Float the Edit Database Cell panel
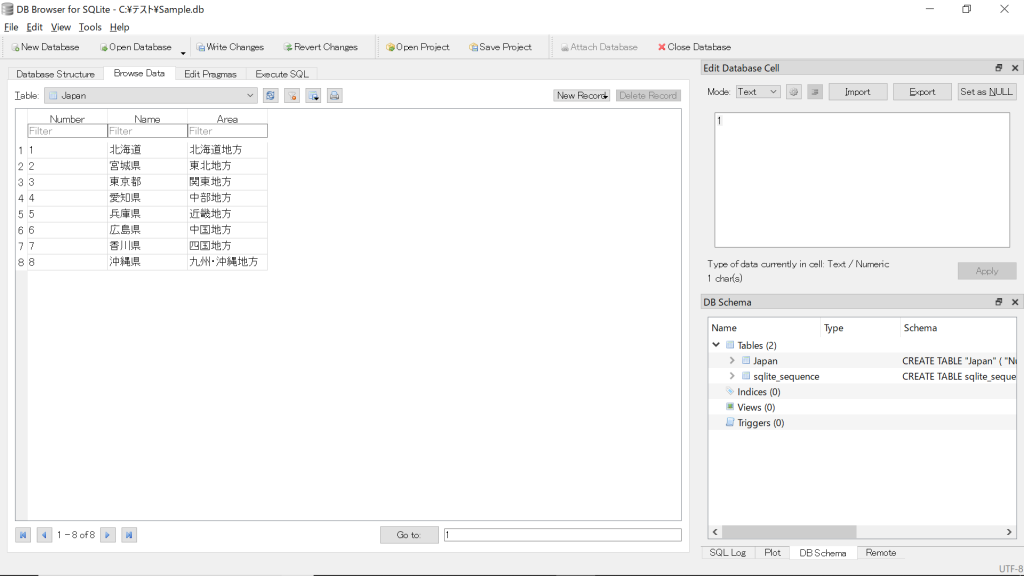 pos(999,68)
